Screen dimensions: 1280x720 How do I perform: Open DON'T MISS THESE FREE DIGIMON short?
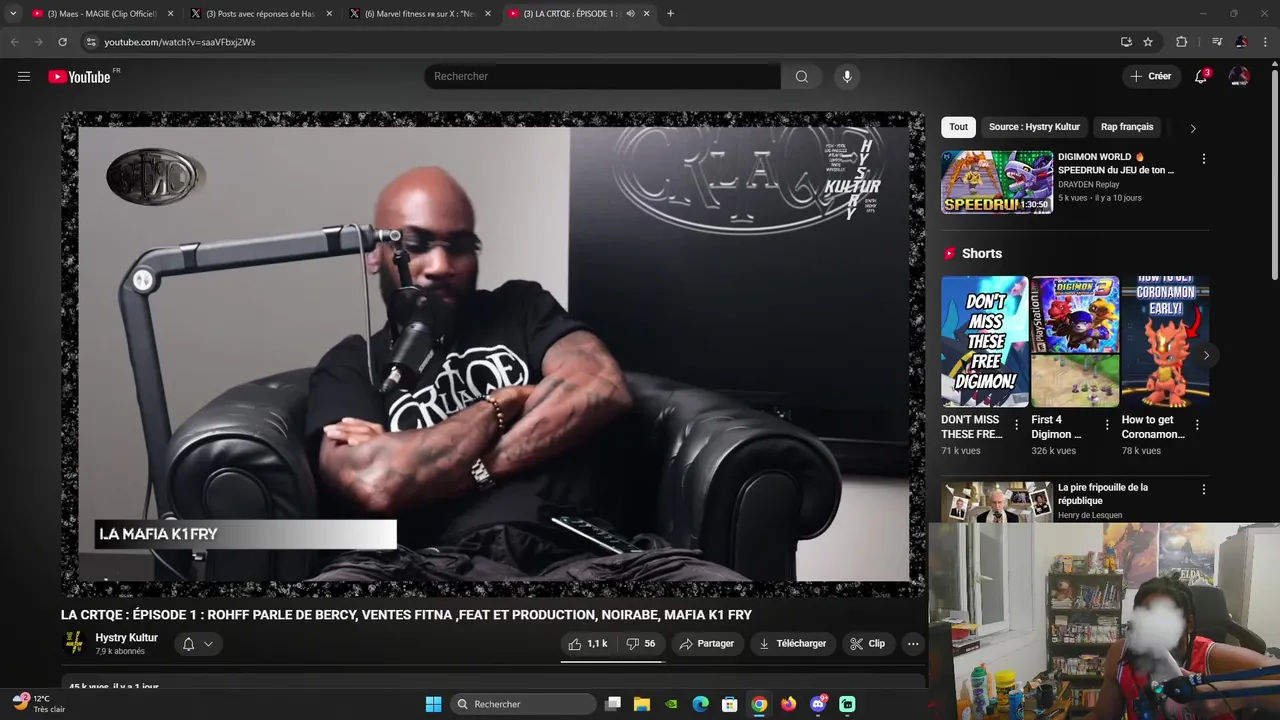985,341
